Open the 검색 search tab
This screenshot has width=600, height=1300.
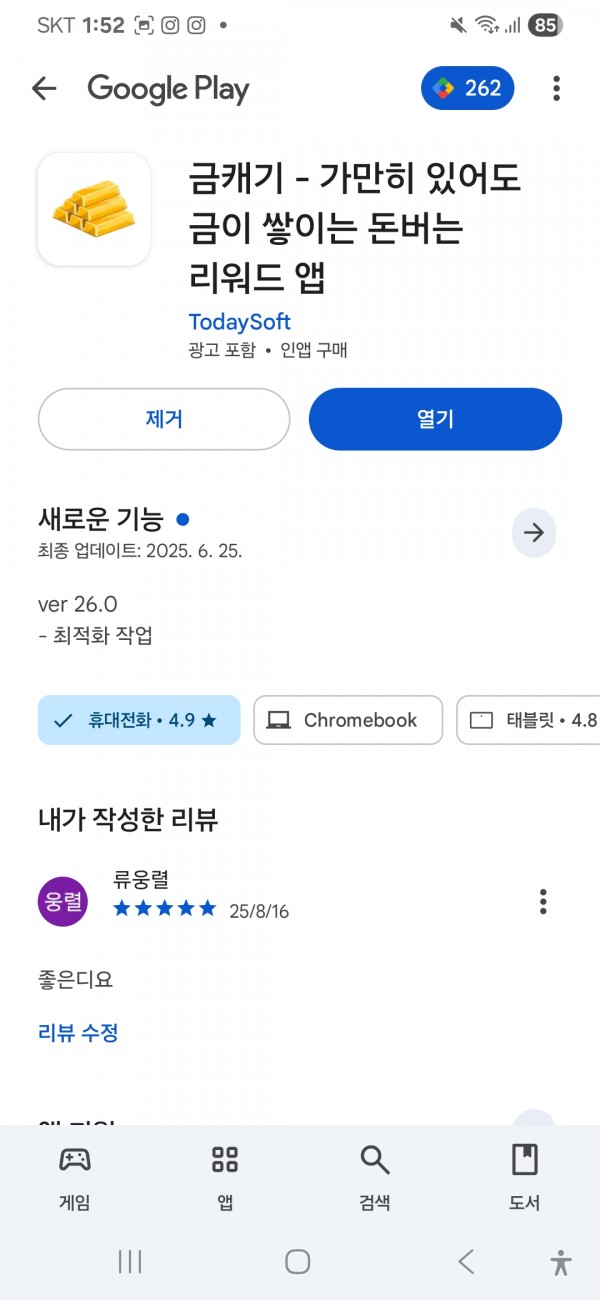tap(375, 1178)
